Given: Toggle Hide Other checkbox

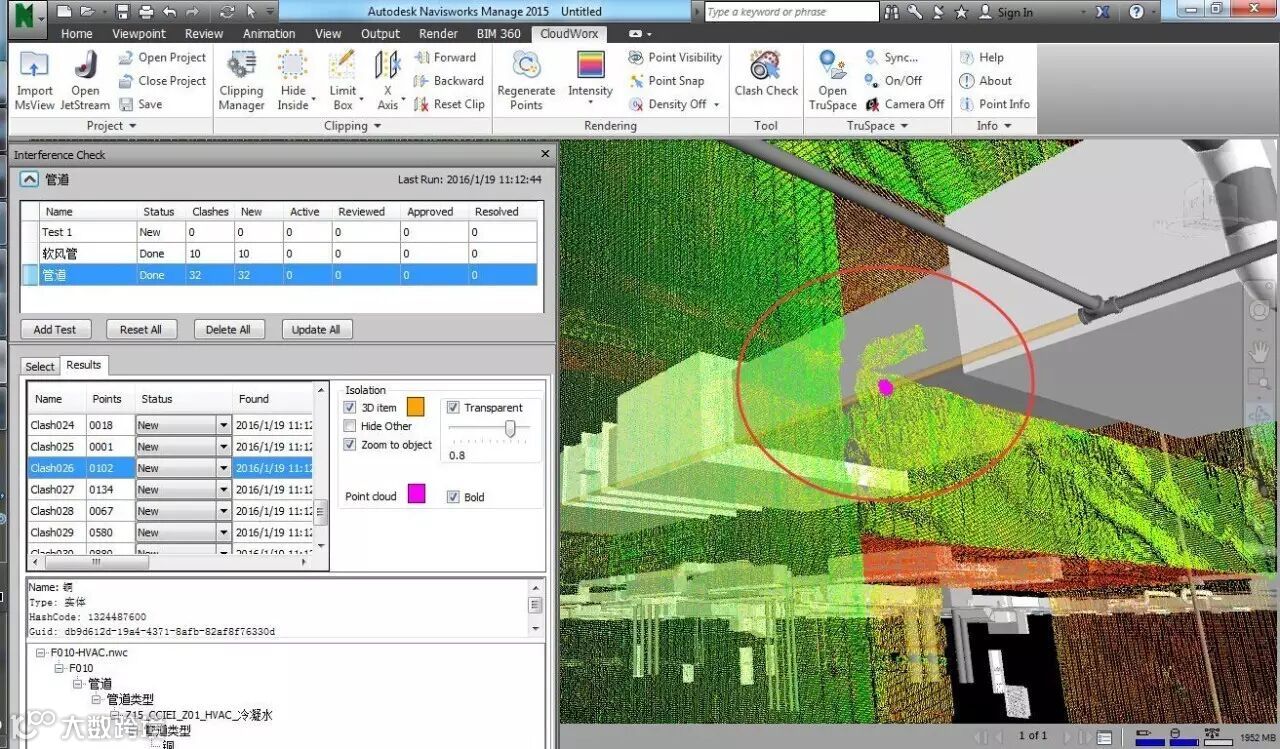Looking at the screenshot, I should coord(350,426).
